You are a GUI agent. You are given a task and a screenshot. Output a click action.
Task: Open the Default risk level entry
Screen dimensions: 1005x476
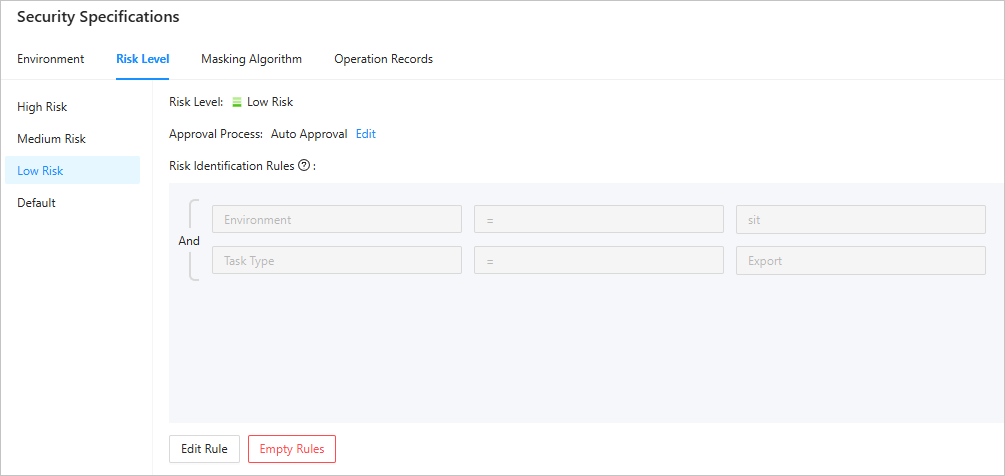click(36, 203)
